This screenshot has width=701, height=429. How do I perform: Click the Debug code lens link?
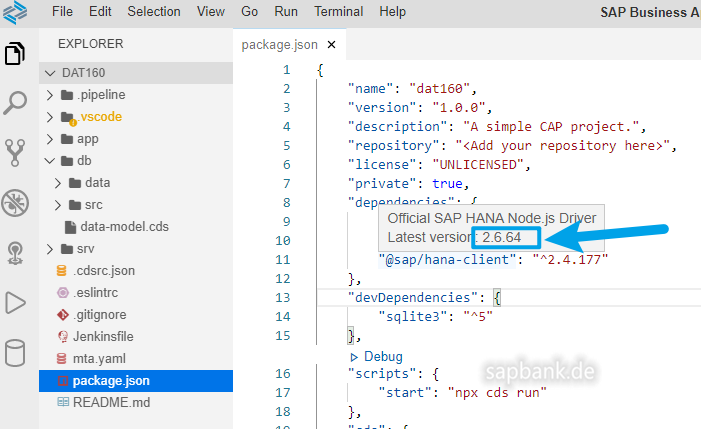(383, 357)
